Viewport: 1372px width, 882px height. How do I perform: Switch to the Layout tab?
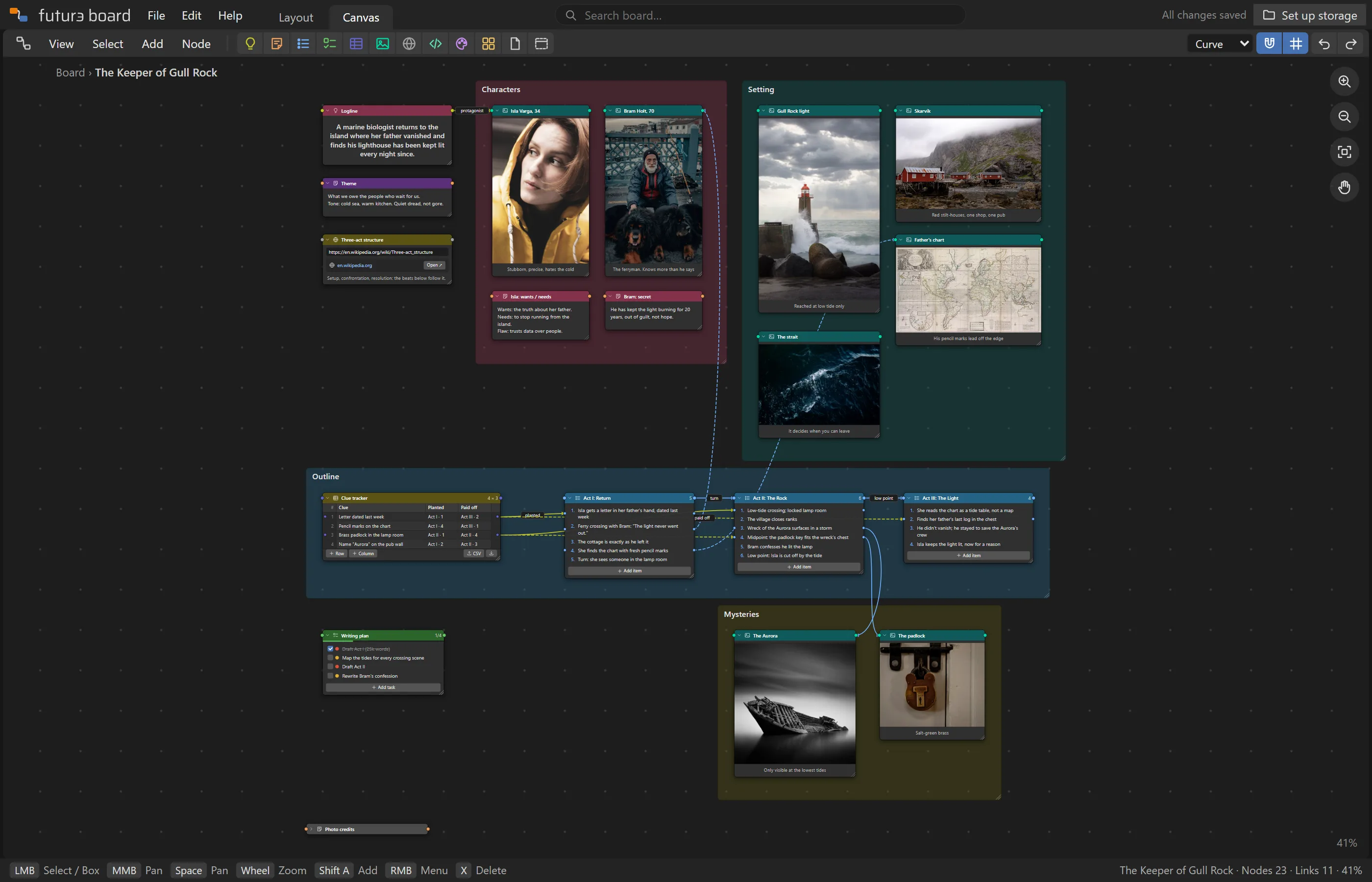click(x=296, y=17)
